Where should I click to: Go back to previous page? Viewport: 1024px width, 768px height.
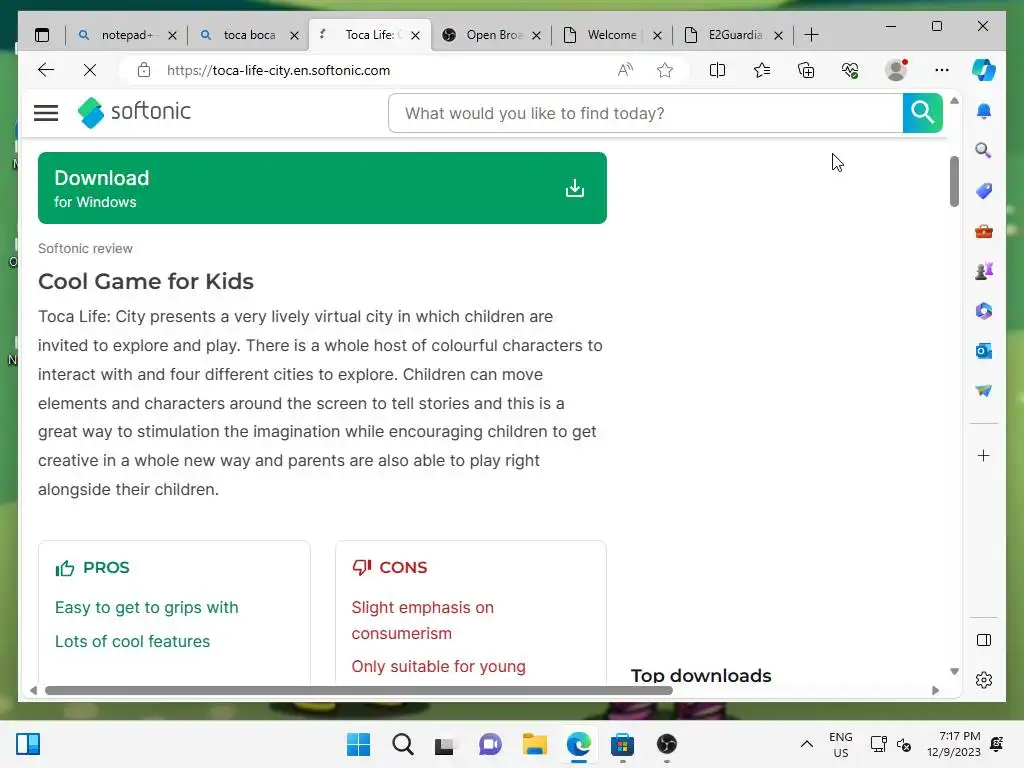[46, 70]
